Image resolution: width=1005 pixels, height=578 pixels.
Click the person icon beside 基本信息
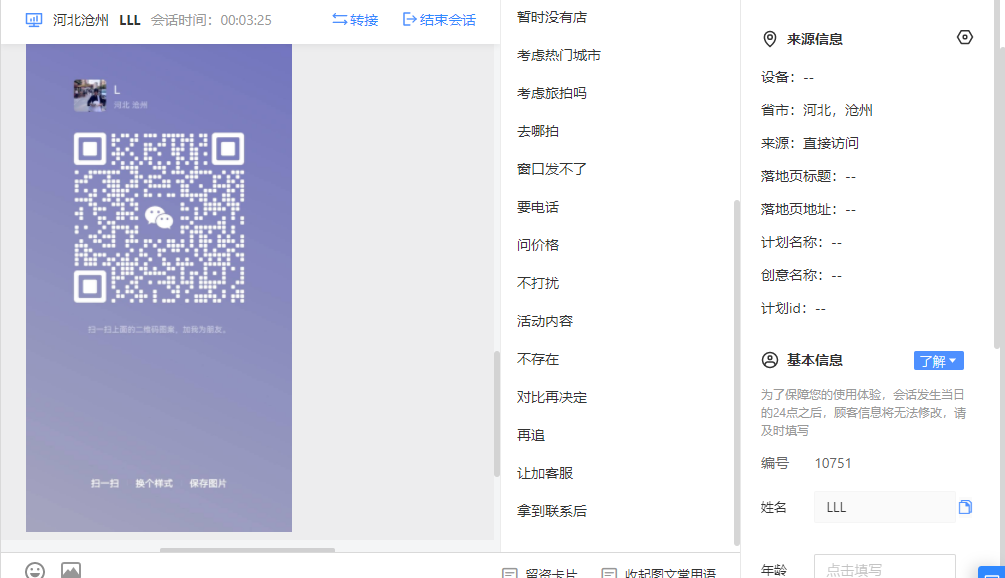pos(770,360)
